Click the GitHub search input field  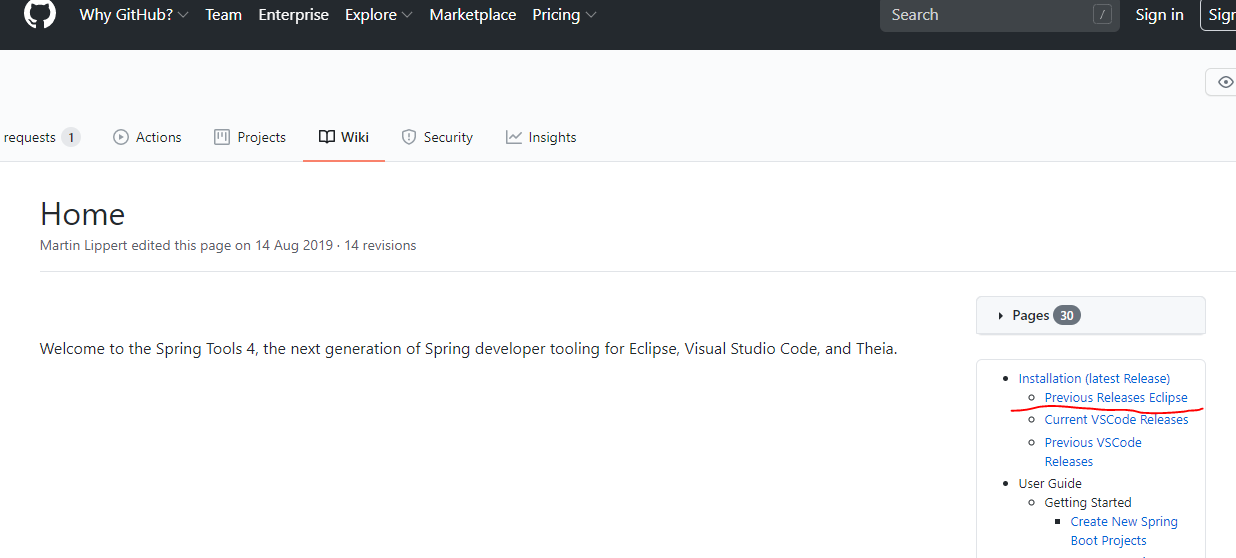pos(1000,15)
